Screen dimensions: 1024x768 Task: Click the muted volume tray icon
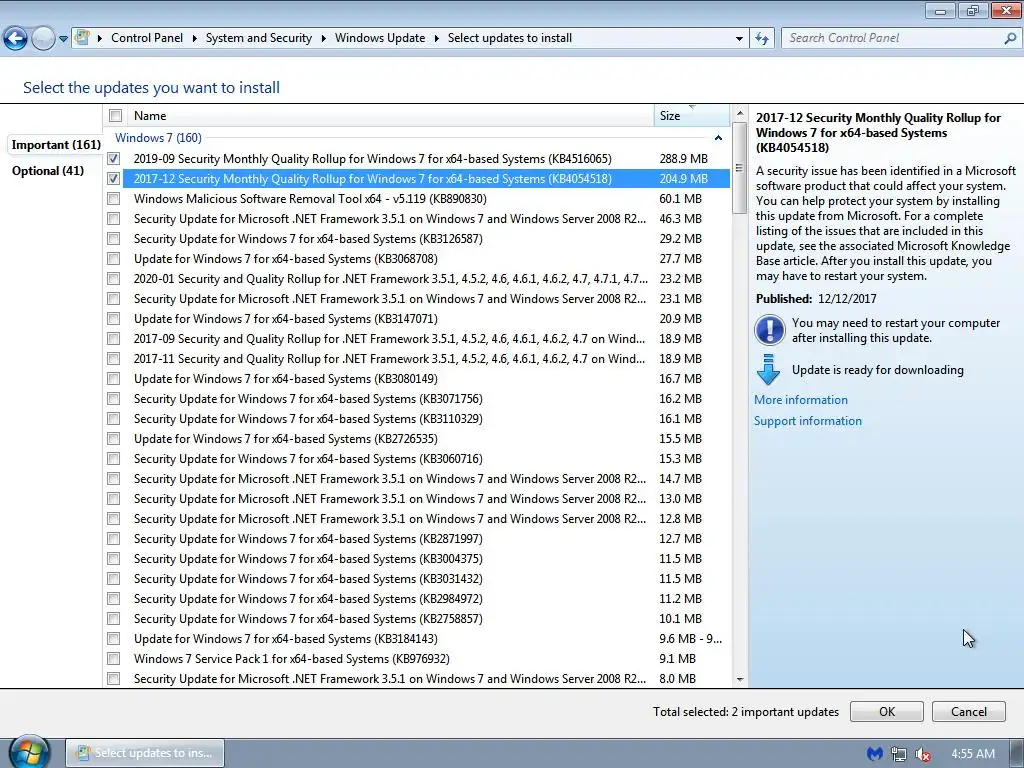[x=923, y=754]
